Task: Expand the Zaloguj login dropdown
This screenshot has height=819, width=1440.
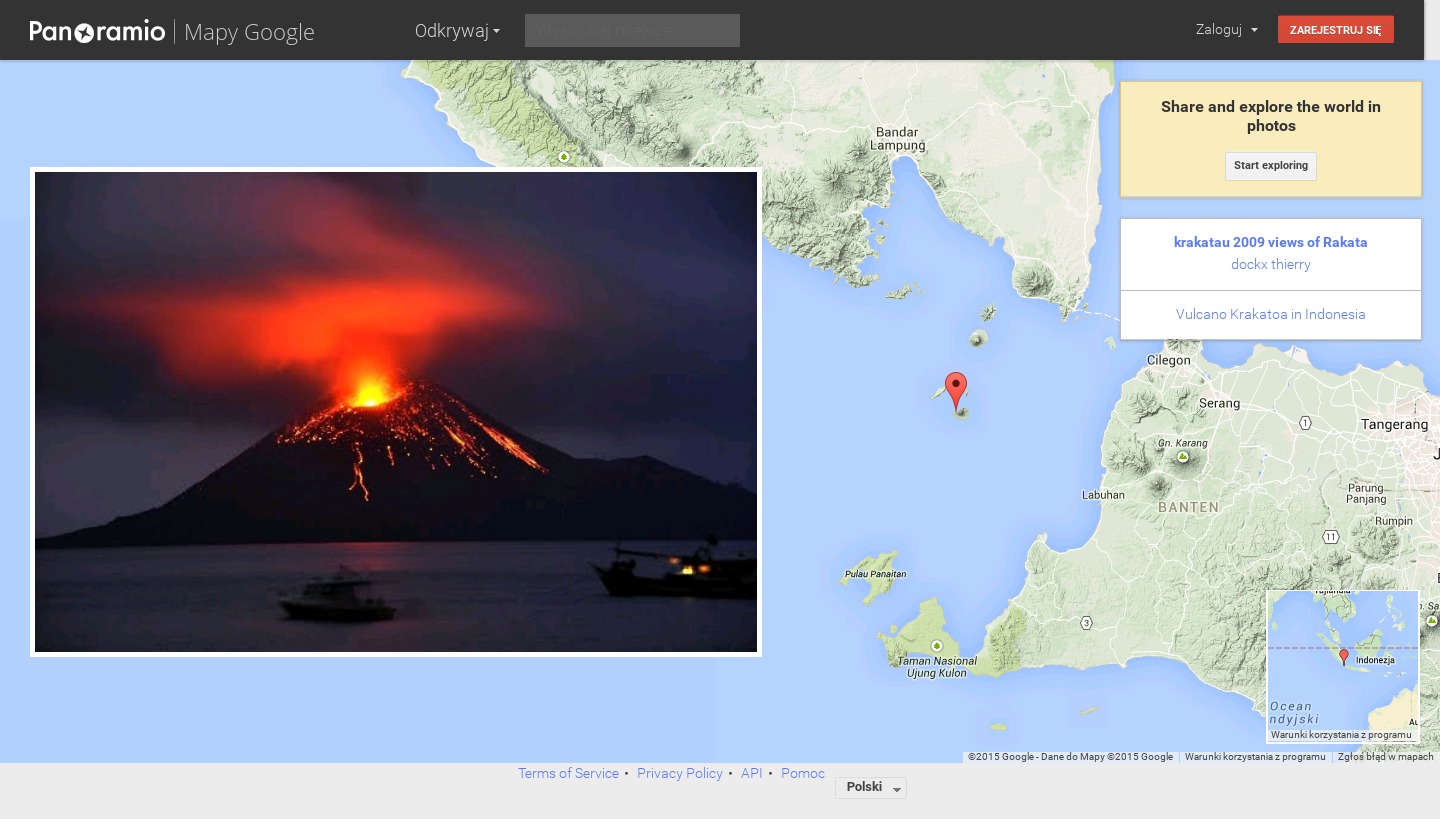Action: tap(1226, 30)
